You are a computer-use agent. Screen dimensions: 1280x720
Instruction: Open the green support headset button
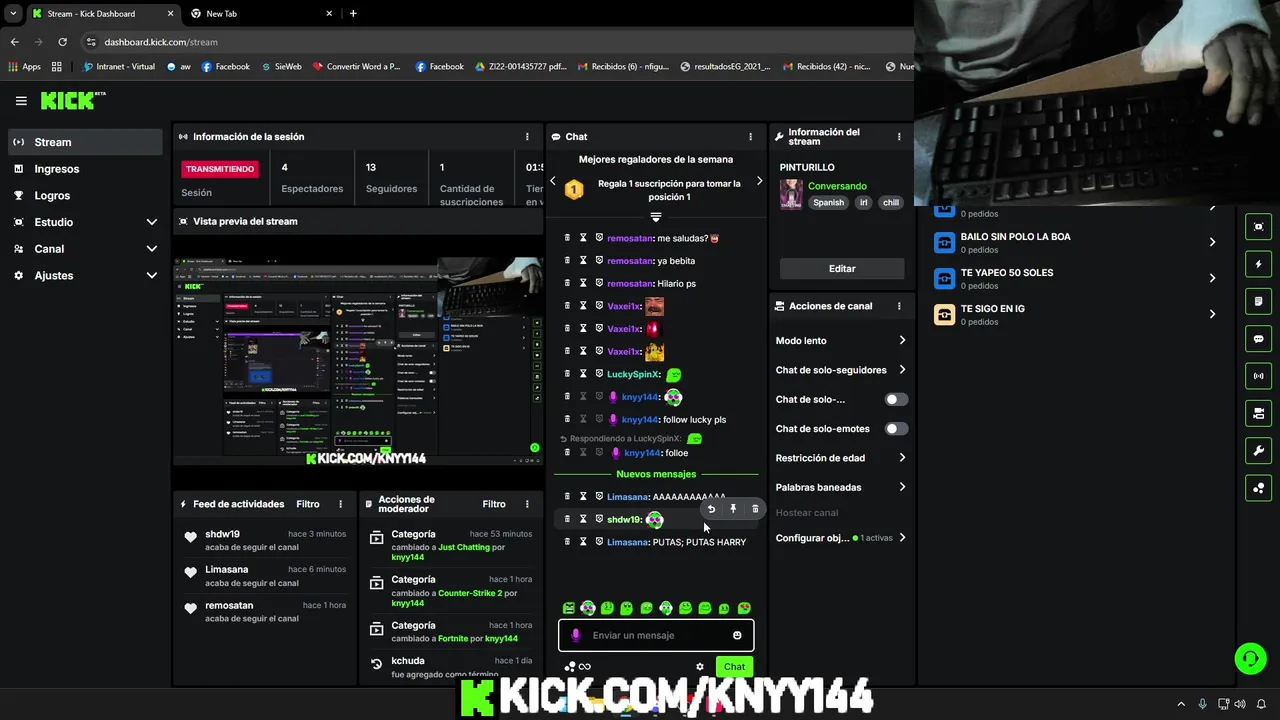1250,658
